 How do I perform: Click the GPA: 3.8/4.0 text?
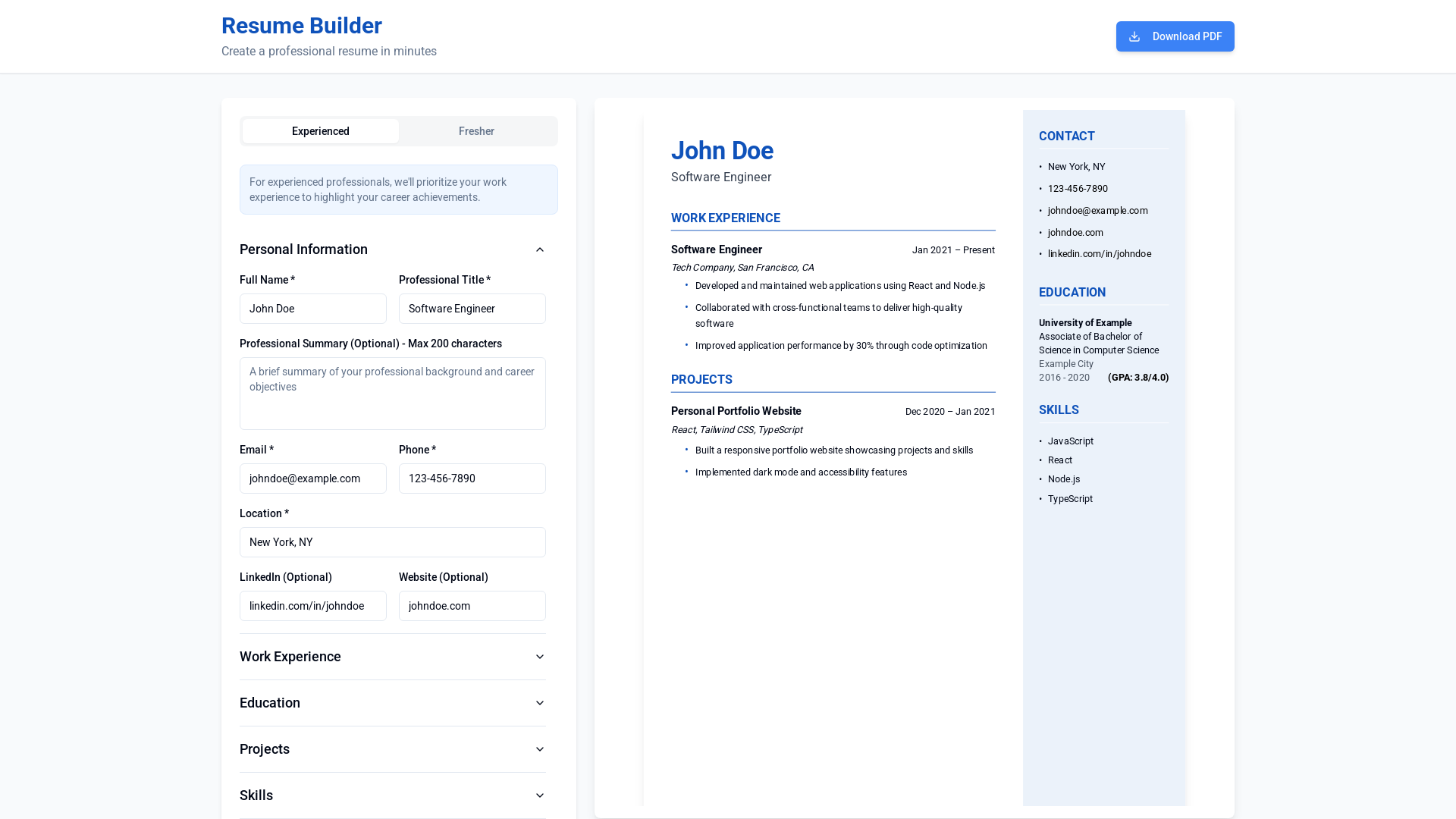(x=1138, y=378)
